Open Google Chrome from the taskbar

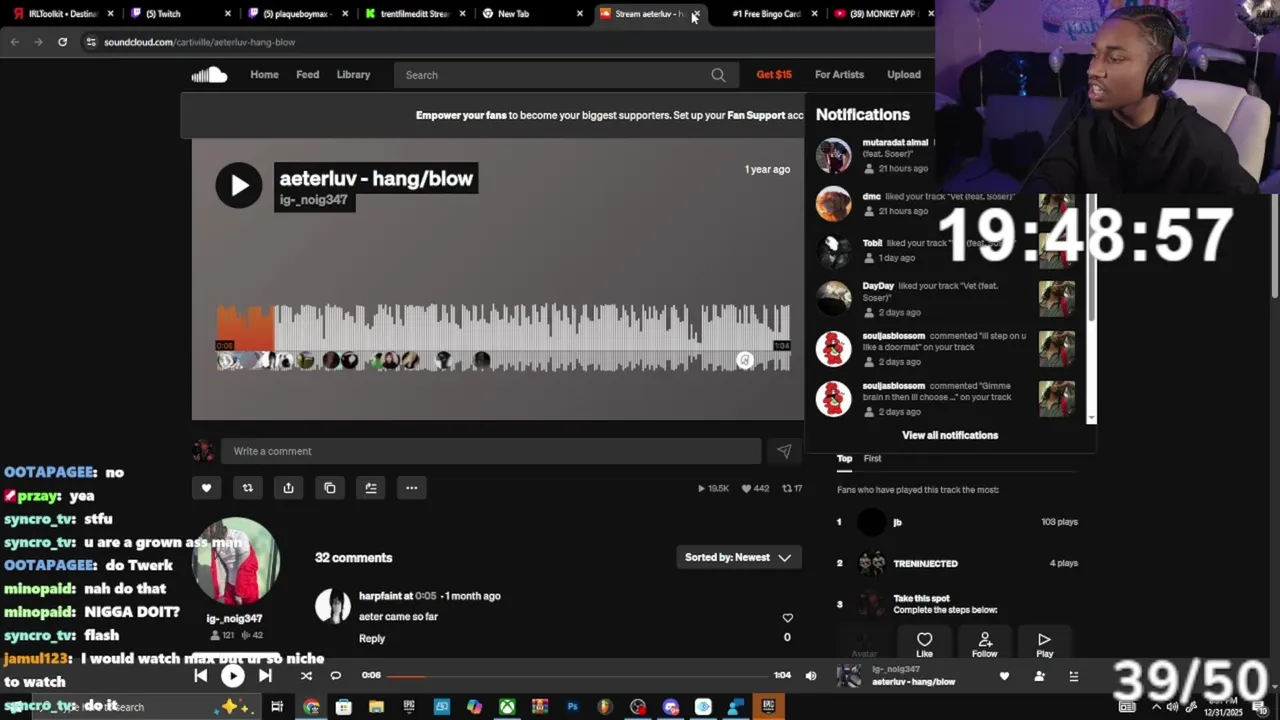(x=311, y=707)
